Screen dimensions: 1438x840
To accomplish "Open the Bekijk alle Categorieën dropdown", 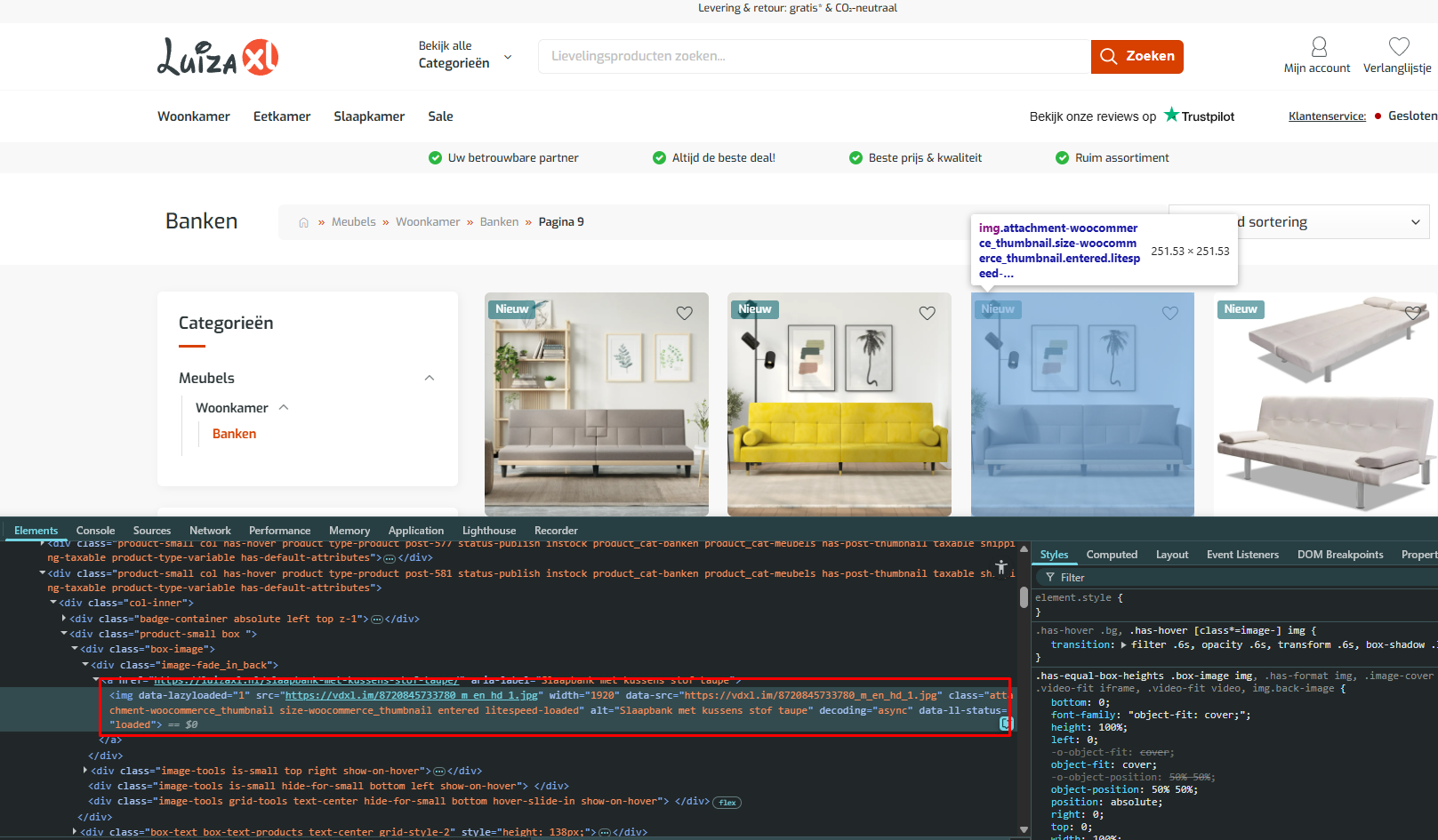I will pos(465,55).
